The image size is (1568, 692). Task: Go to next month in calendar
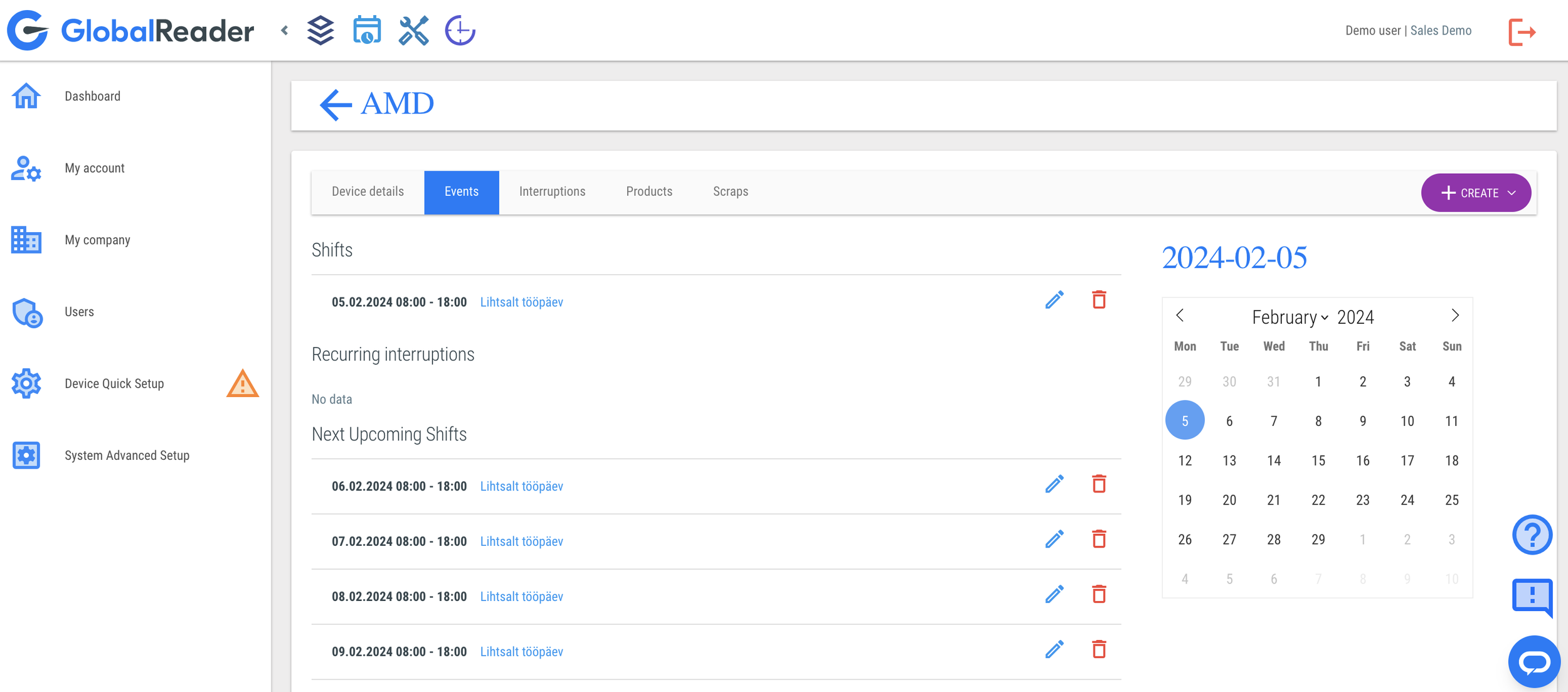click(1455, 316)
